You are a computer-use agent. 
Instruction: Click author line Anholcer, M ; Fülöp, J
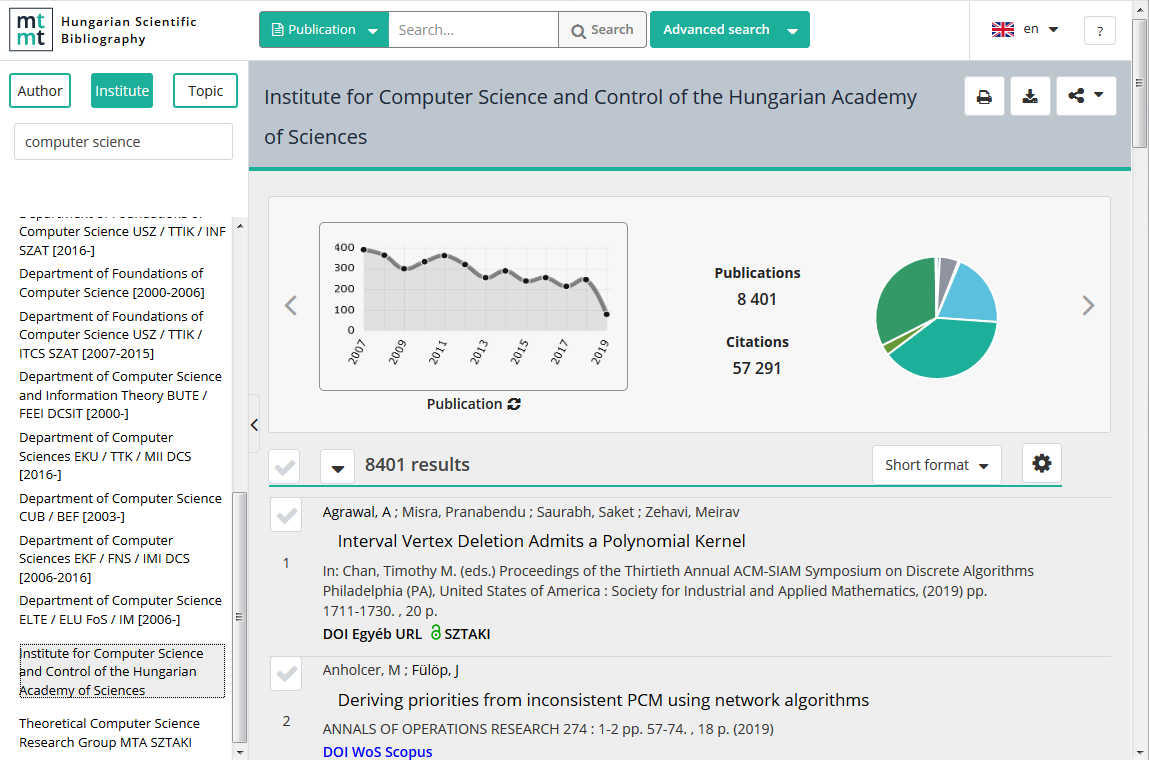(391, 670)
